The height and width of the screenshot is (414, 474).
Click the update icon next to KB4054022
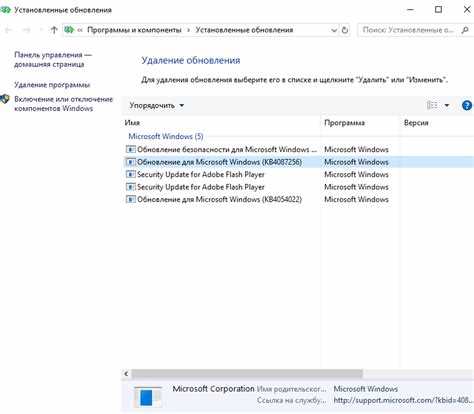point(130,199)
